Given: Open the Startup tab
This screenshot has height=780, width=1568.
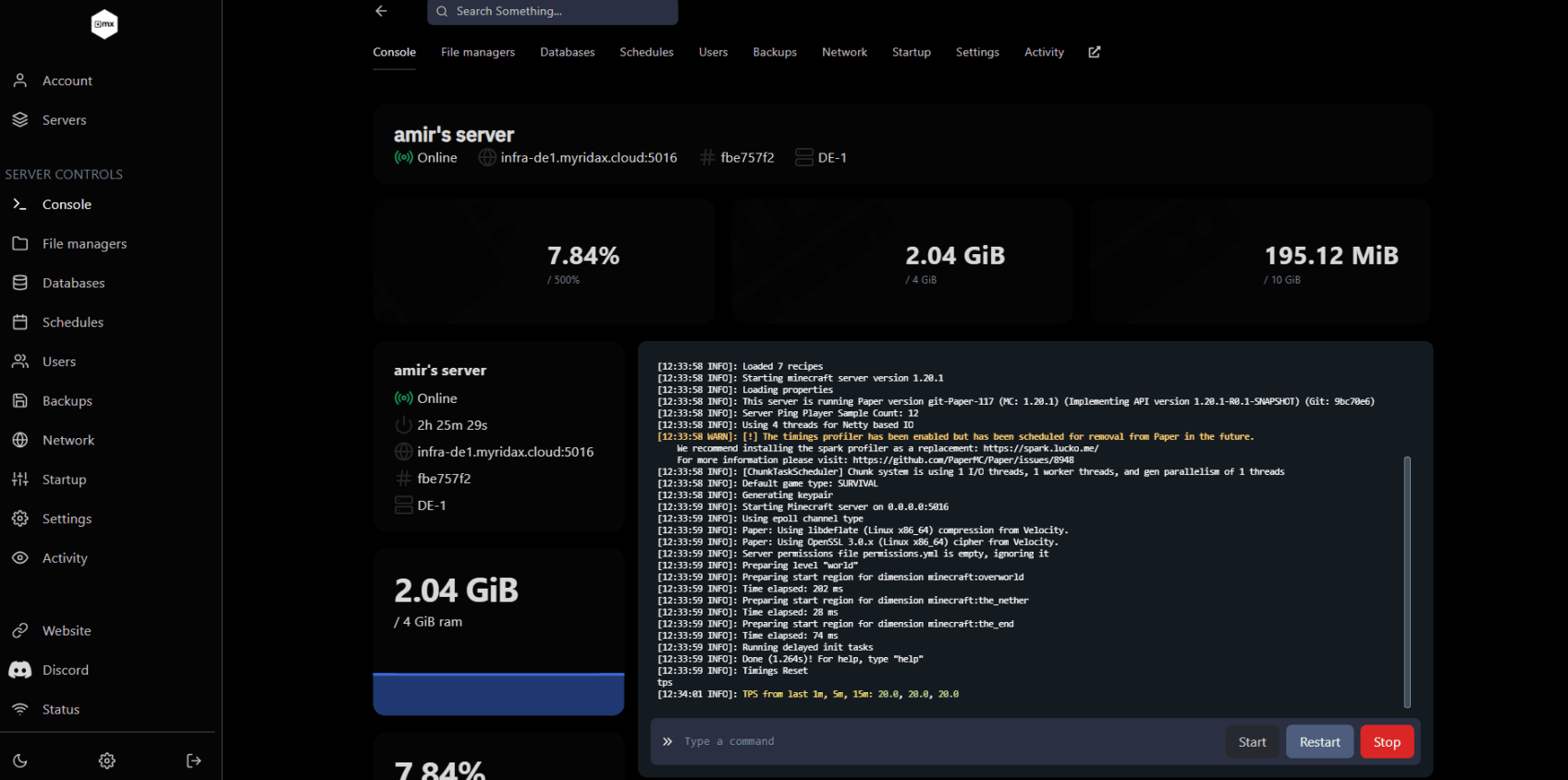Looking at the screenshot, I should click(911, 52).
